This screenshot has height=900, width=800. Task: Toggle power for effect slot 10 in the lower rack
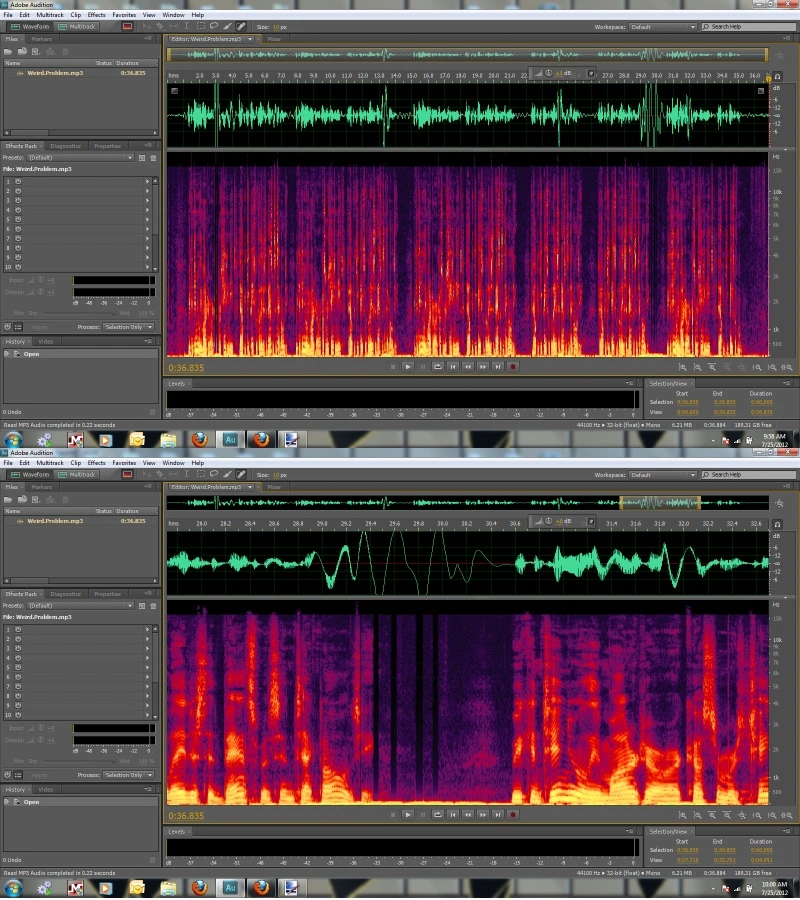pos(18,715)
